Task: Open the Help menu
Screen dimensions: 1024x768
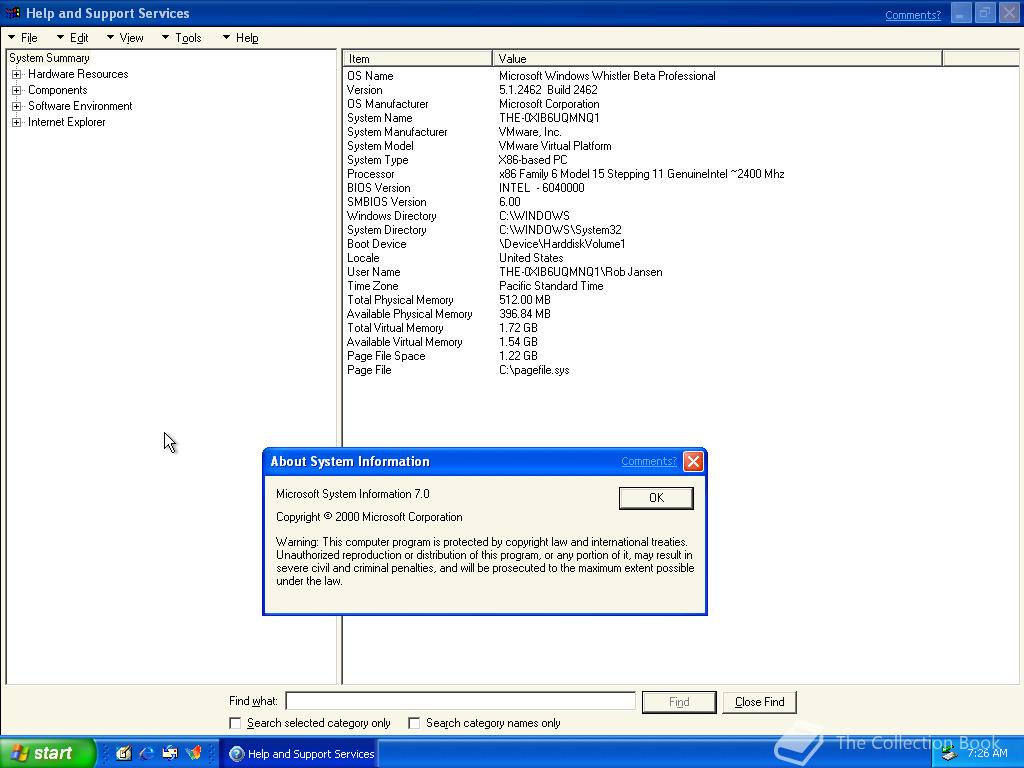Action: tap(241, 38)
